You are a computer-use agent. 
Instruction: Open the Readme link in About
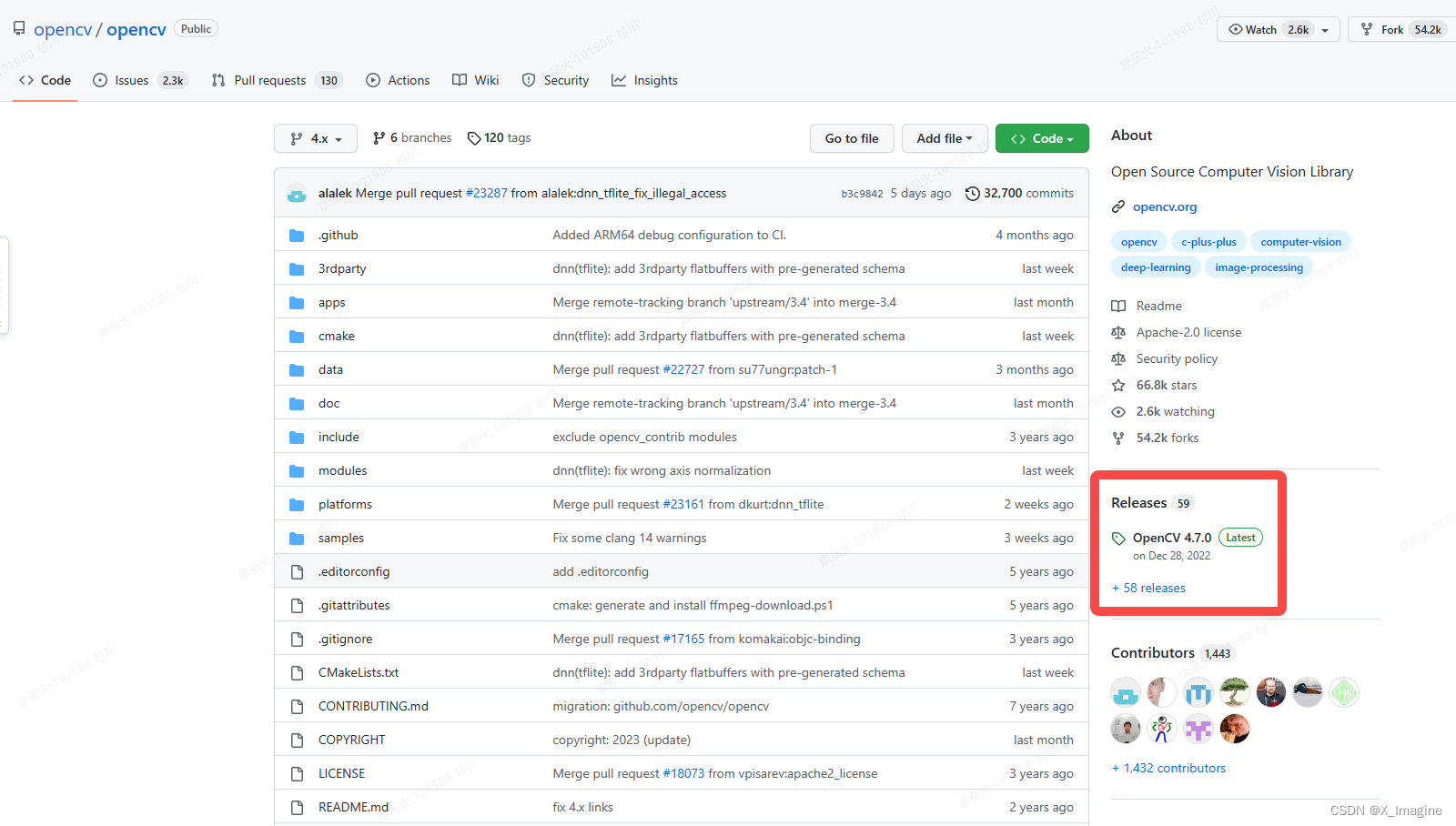coord(1159,307)
